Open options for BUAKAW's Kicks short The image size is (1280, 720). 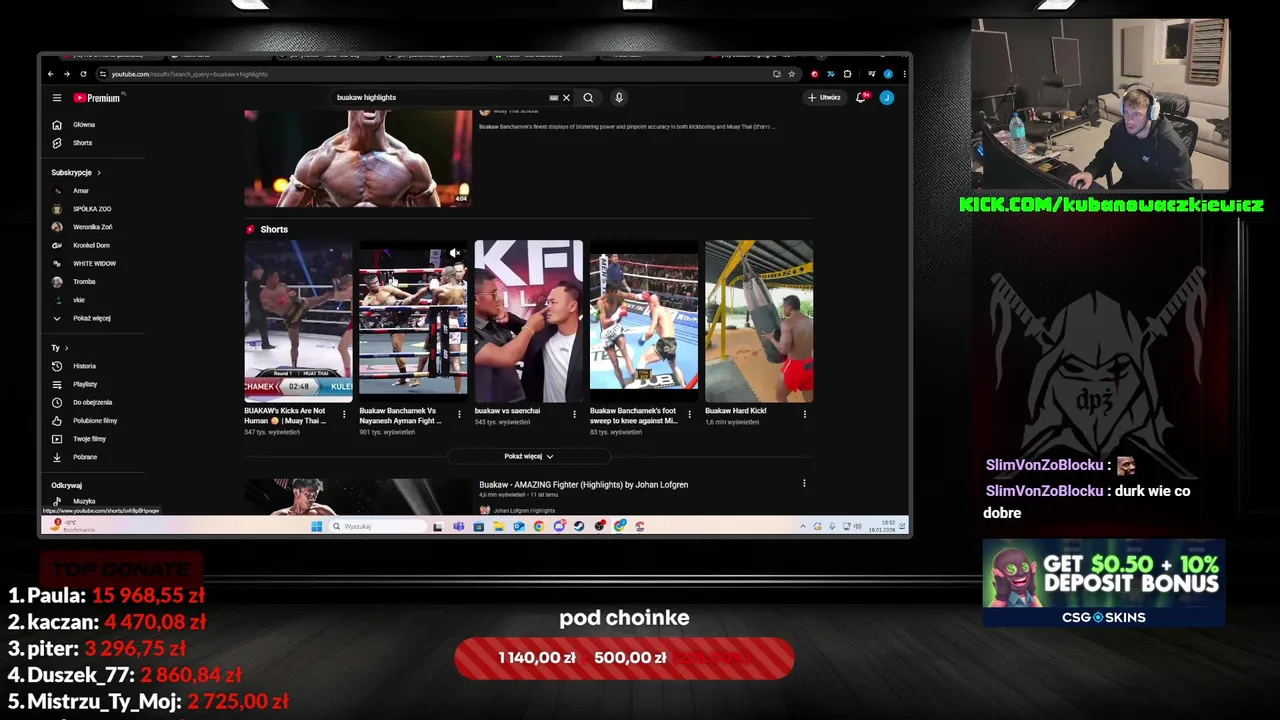click(344, 414)
